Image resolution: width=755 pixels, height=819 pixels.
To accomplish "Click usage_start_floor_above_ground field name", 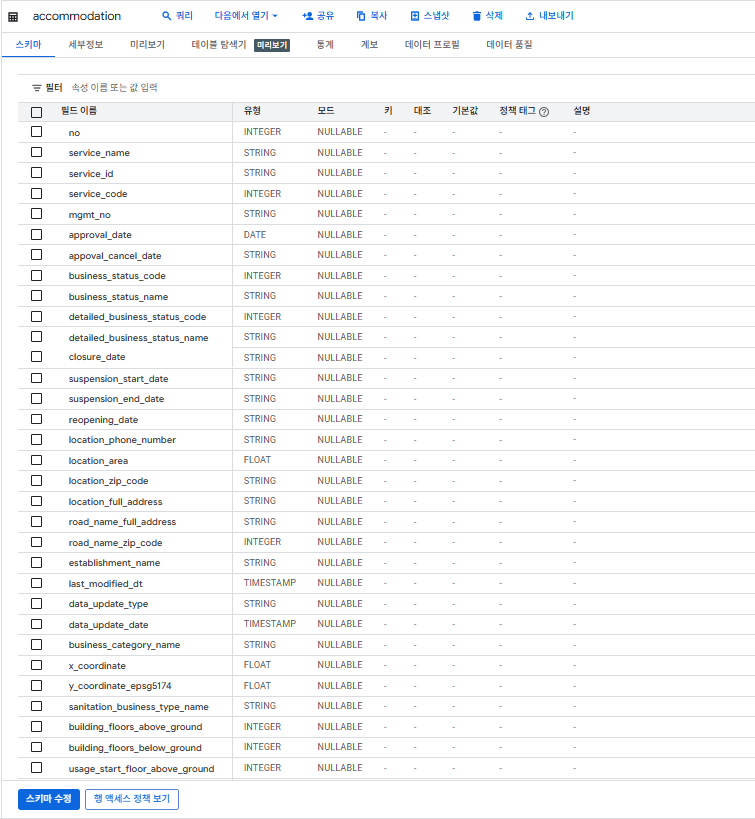I will pyautogui.click(x=141, y=768).
